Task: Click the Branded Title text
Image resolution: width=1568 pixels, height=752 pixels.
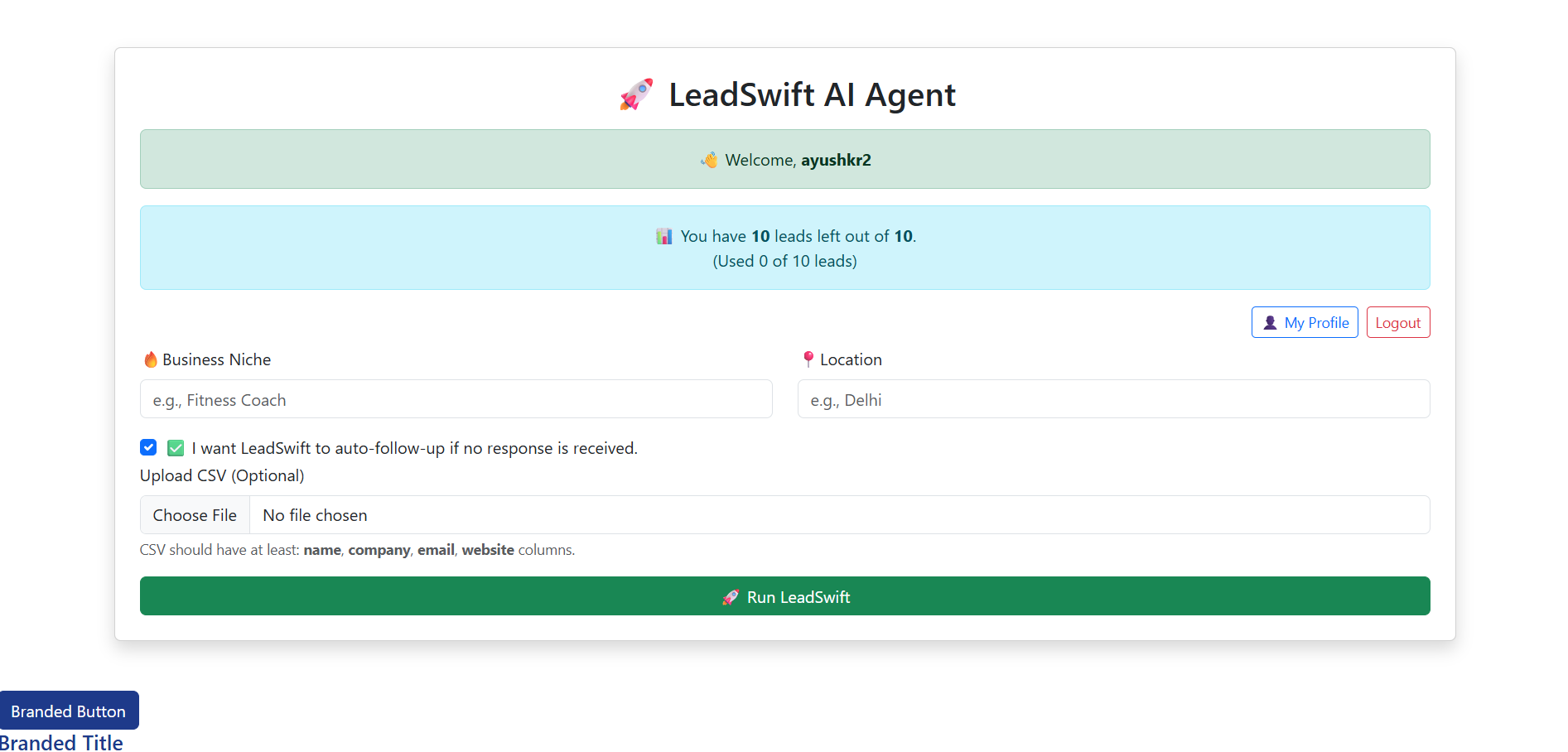Action: pos(61,742)
